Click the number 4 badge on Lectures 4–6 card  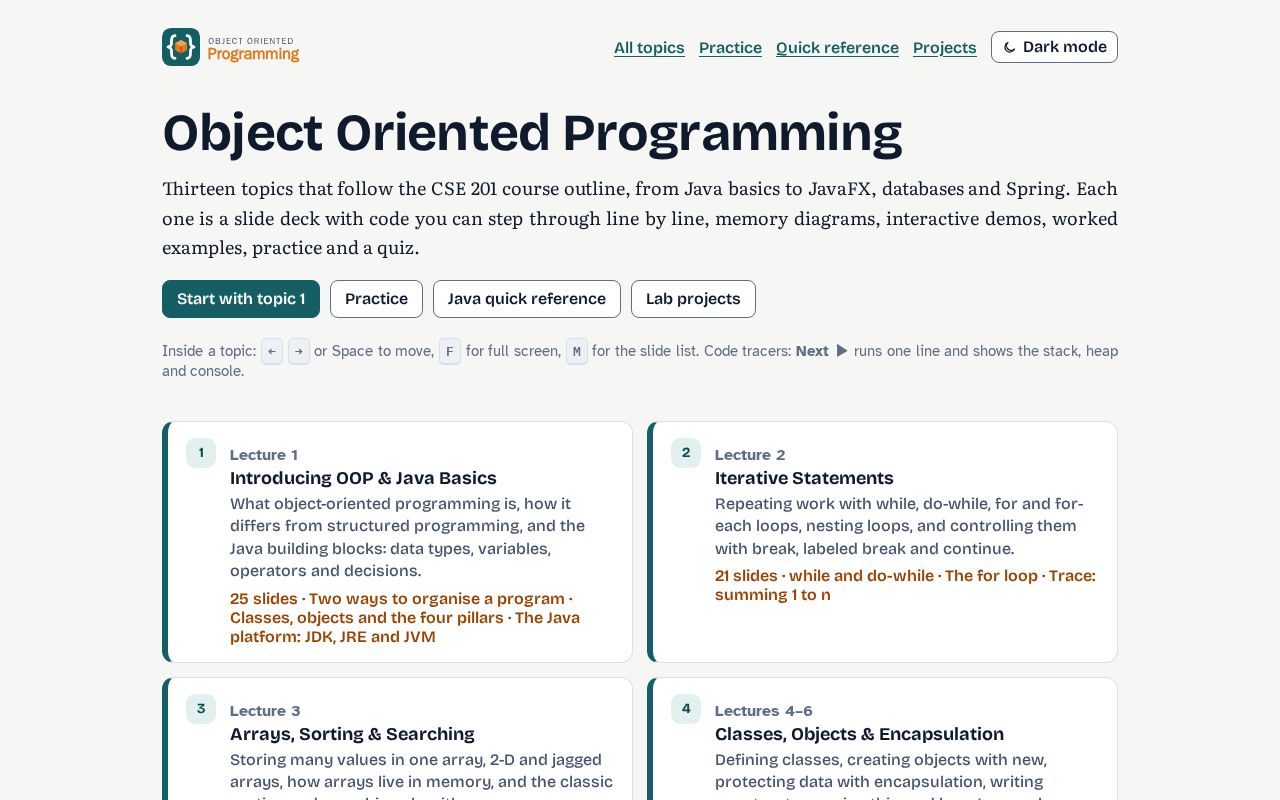point(686,709)
